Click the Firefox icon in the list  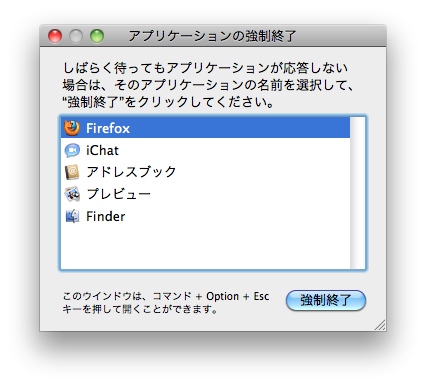pos(72,128)
